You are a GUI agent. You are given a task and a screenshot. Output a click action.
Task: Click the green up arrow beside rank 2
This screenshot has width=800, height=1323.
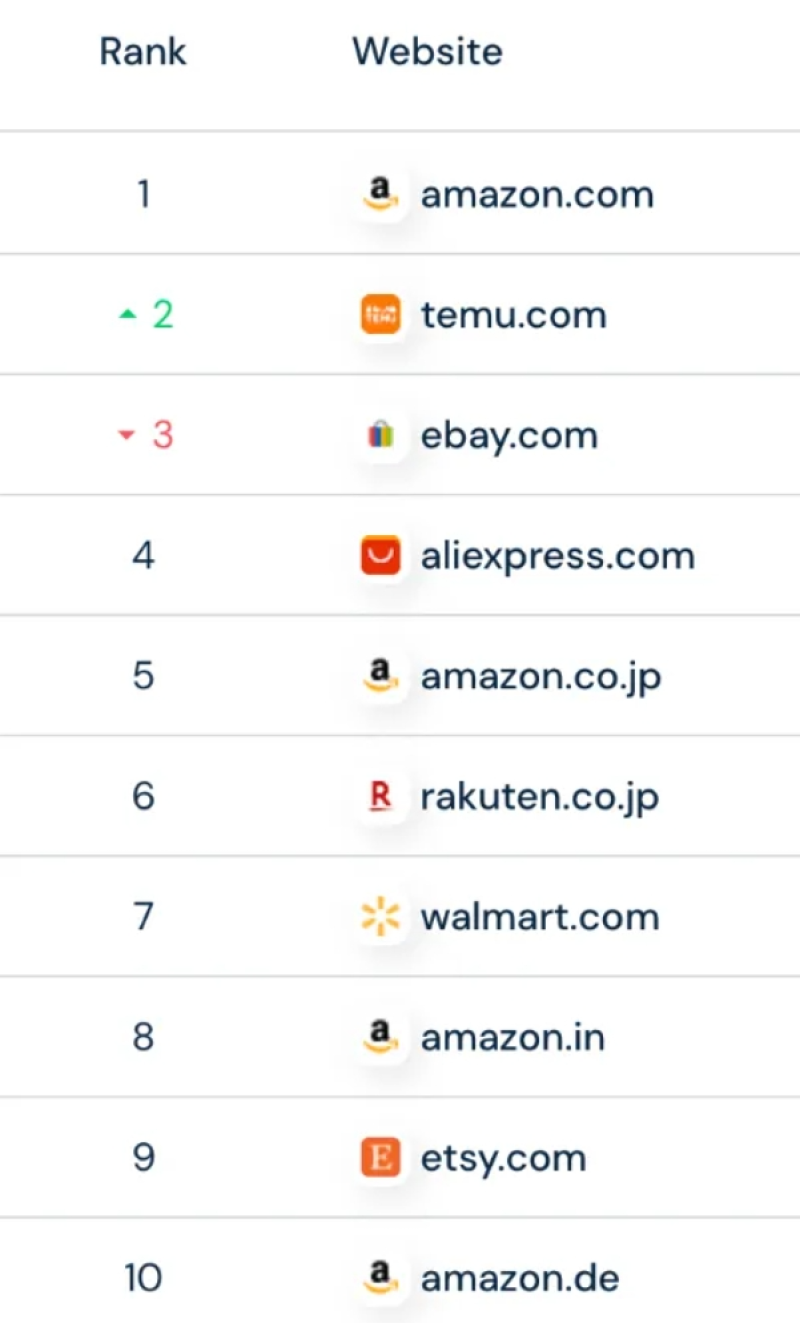point(126,315)
